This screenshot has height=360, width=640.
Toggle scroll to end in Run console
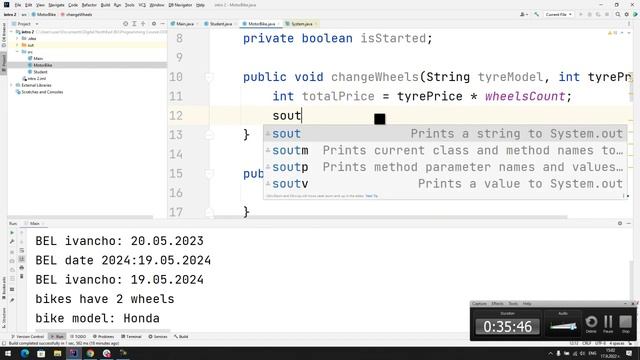click(22, 259)
